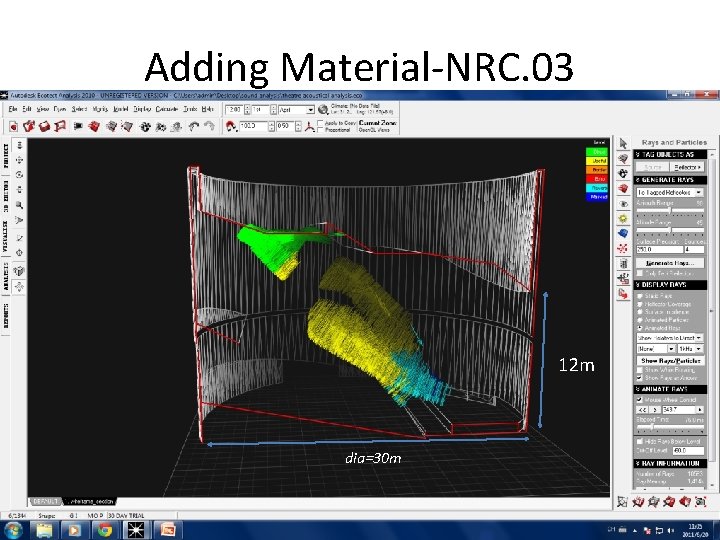
Task: Open the Edit menu
Action: click(27, 109)
